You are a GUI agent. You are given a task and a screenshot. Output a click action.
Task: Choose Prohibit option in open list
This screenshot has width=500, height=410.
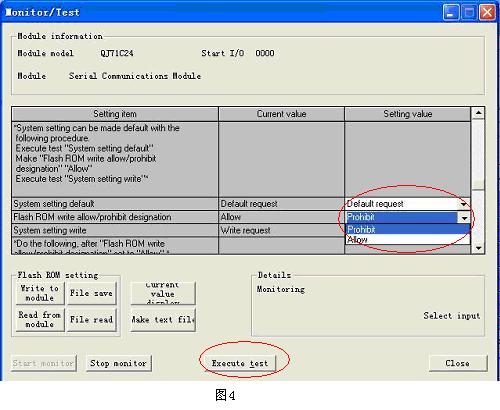pyautogui.click(x=408, y=229)
